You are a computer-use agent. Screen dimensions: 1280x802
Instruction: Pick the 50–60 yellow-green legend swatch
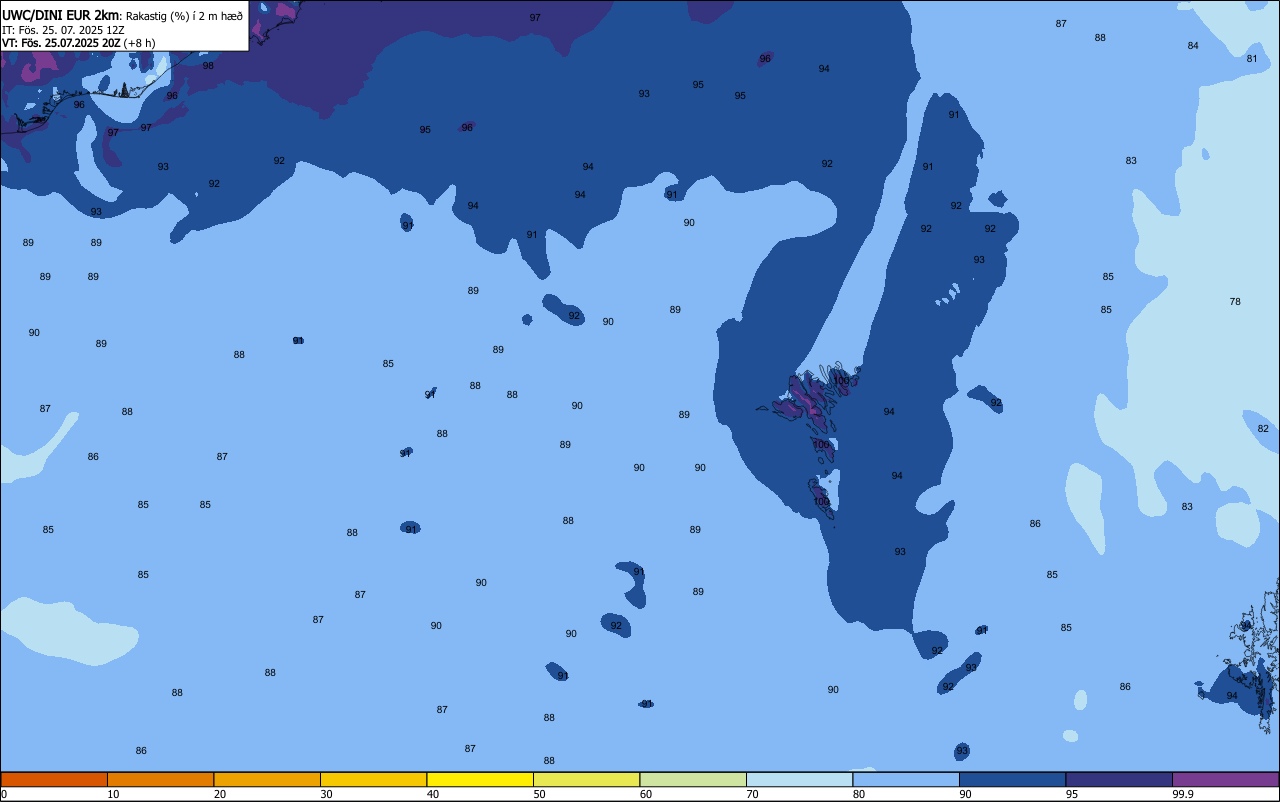coord(586,779)
